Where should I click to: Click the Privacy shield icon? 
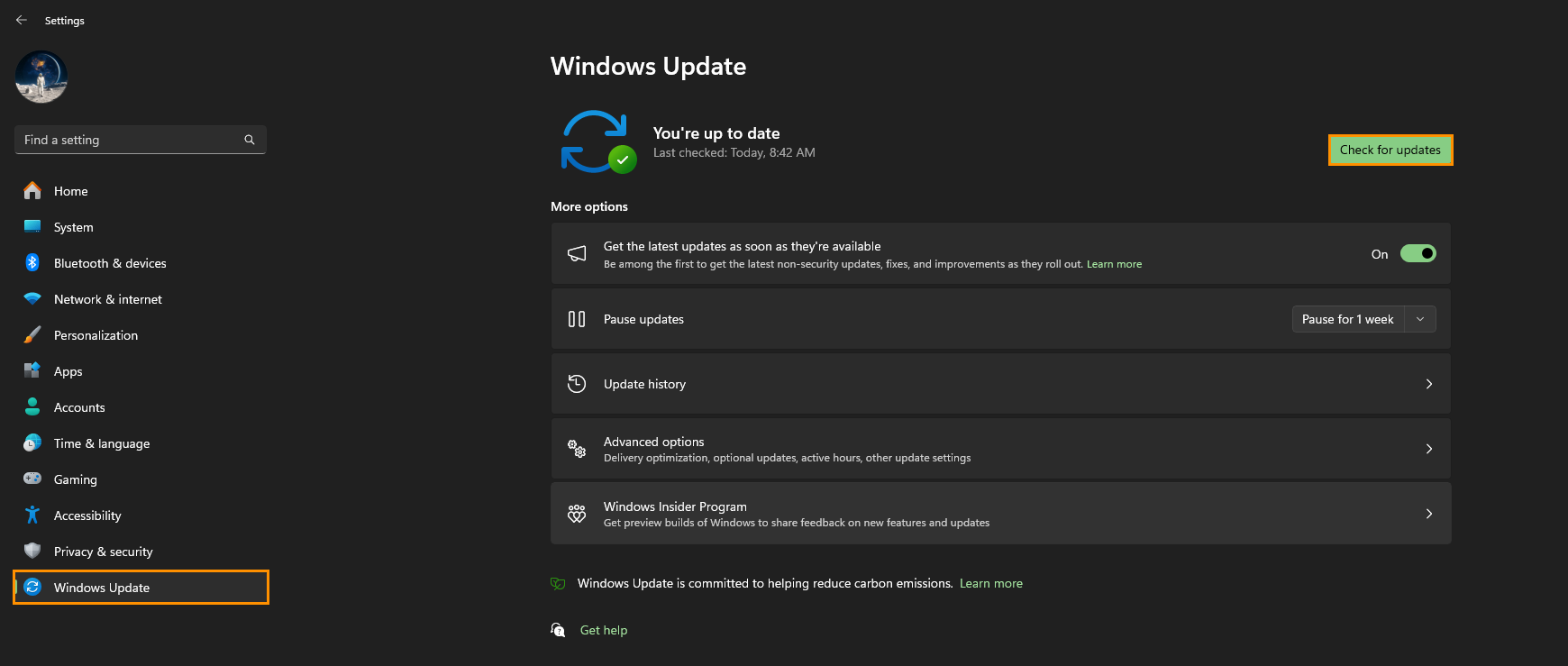click(x=32, y=551)
